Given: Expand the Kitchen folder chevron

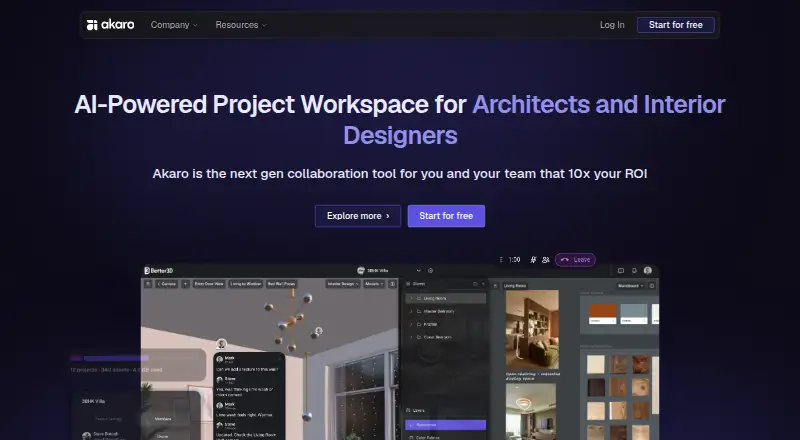Looking at the screenshot, I should point(411,324).
